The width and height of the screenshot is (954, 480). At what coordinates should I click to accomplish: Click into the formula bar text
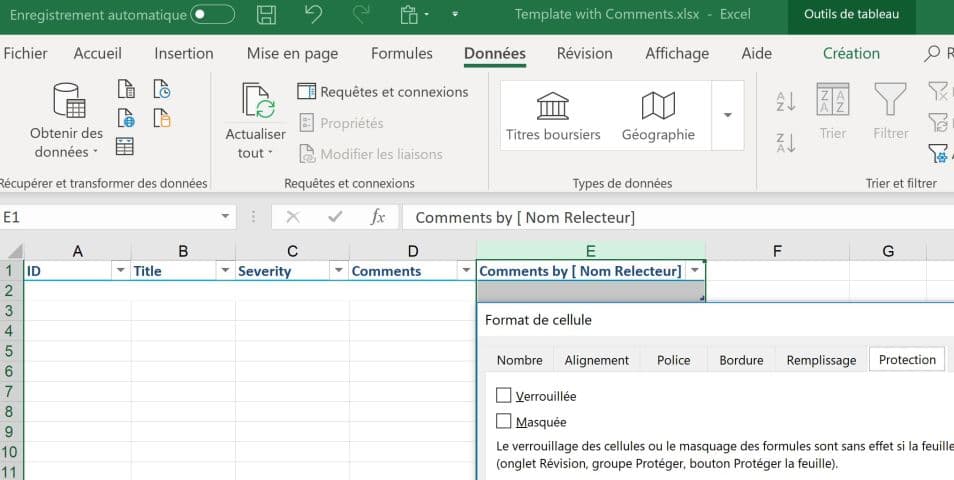point(650,217)
